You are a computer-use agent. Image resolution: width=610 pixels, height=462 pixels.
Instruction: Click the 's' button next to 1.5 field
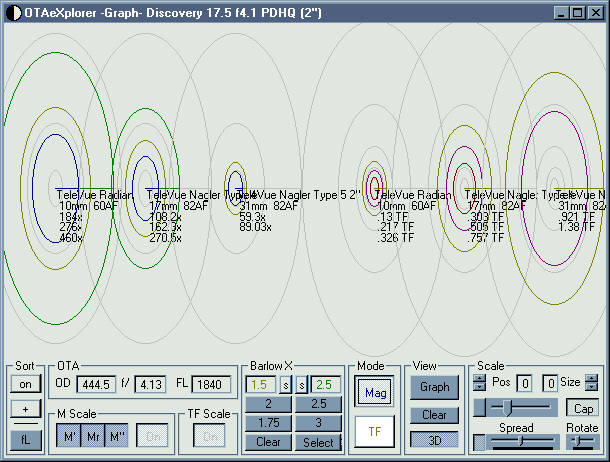(286, 385)
